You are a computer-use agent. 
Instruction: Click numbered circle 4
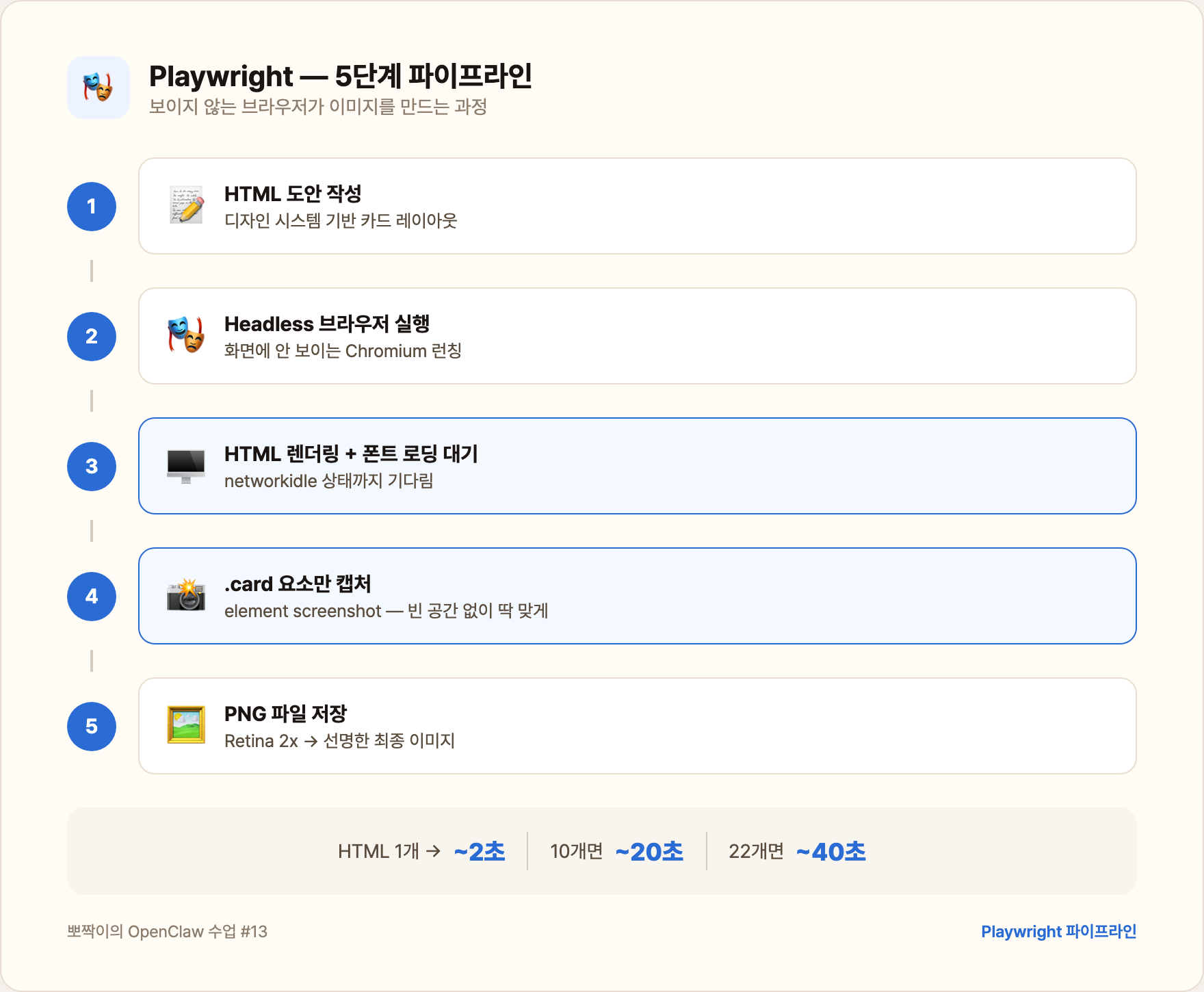pyautogui.click(x=91, y=596)
